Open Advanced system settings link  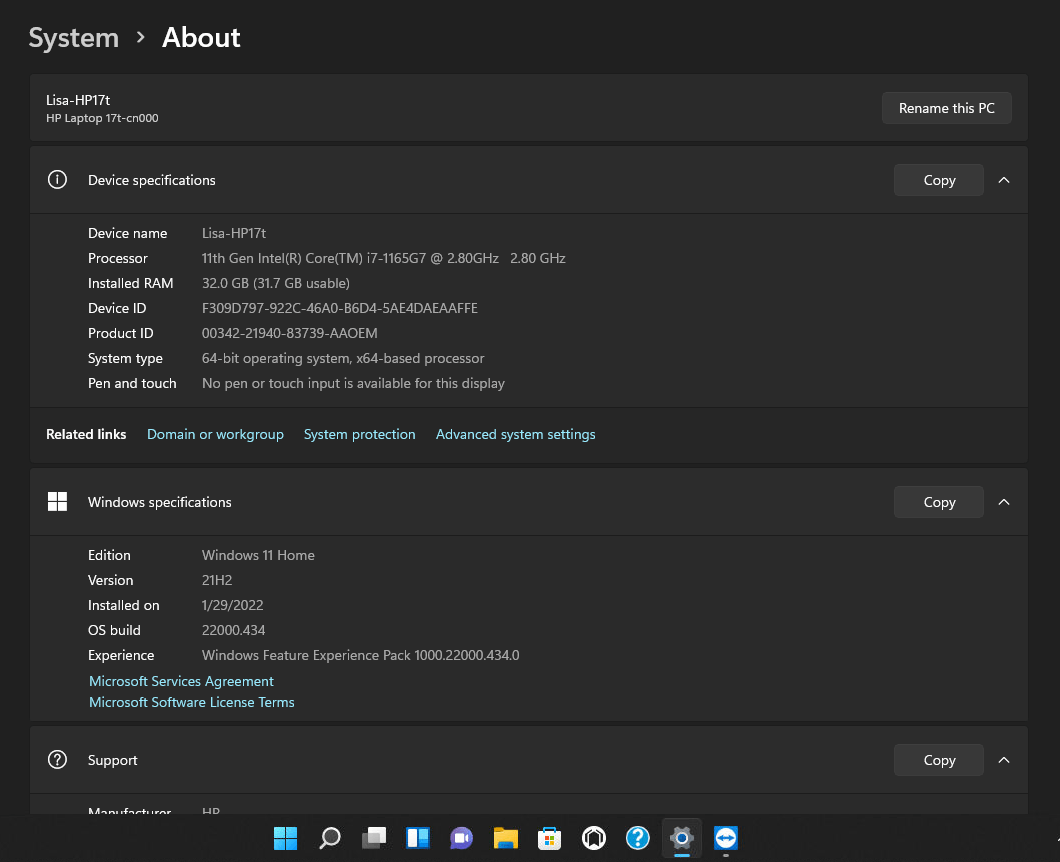(516, 434)
